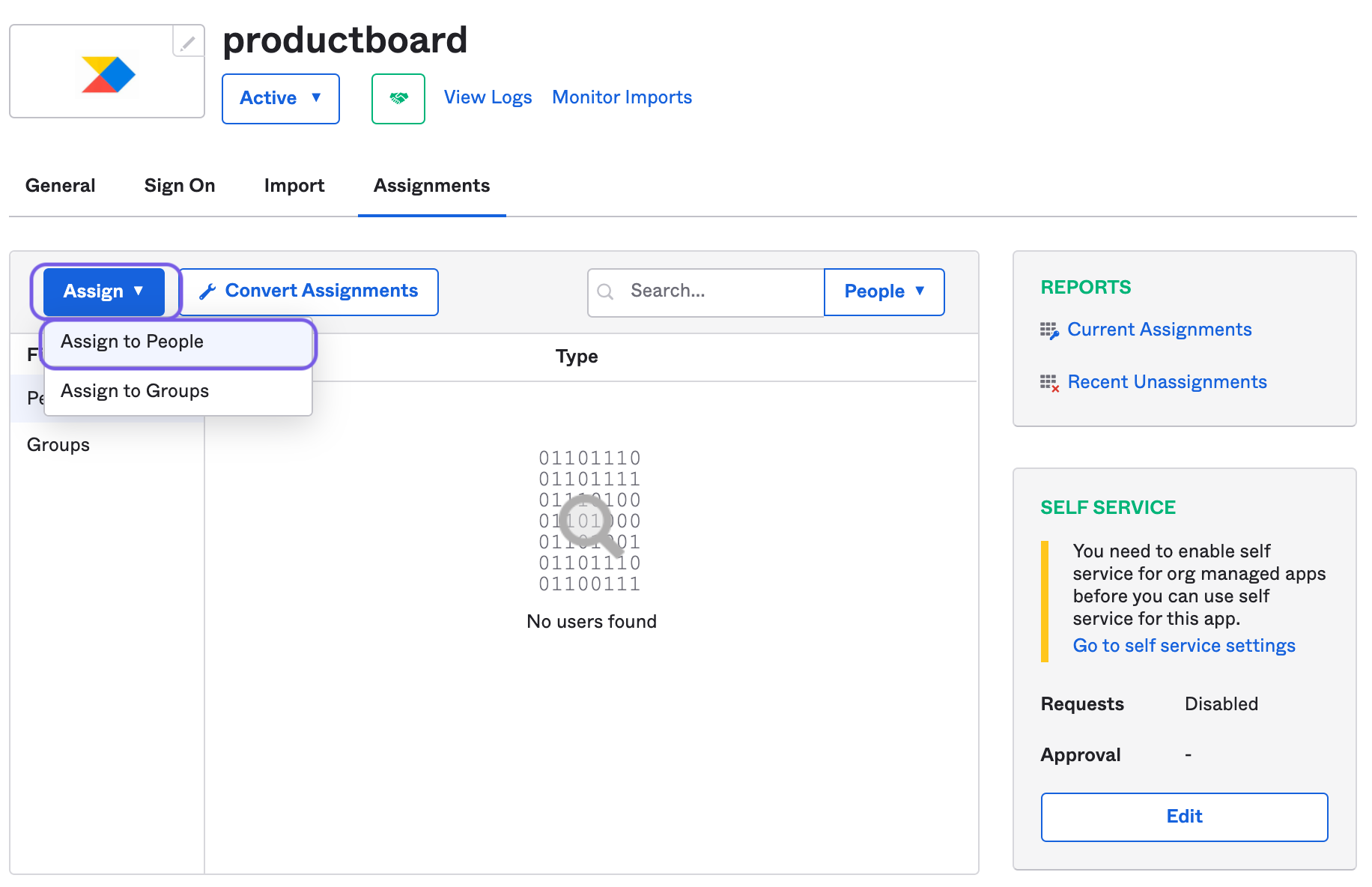Choose Assign to People menu option
The width and height of the screenshot is (1372, 887).
[x=178, y=342]
